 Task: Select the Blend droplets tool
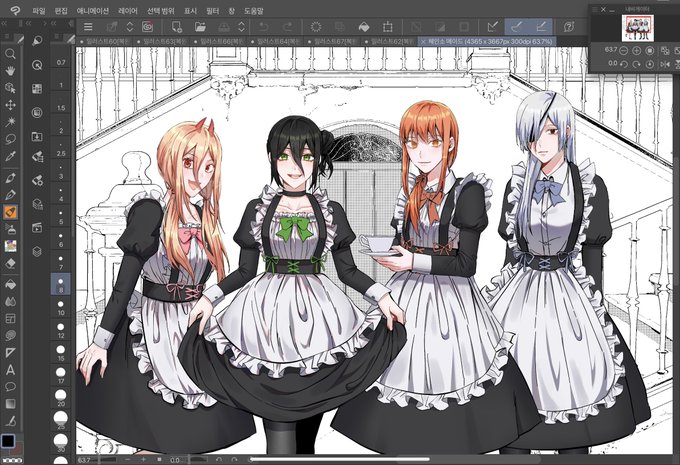click(x=10, y=301)
